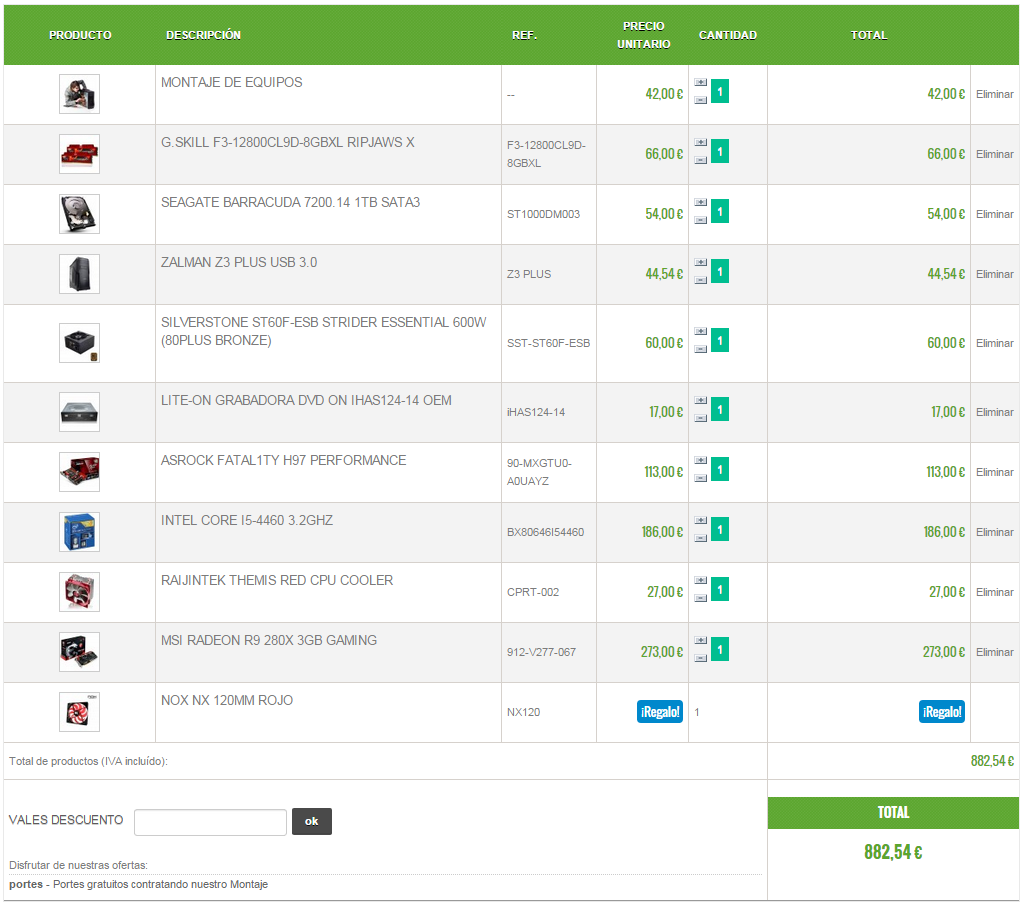Image resolution: width=1025 pixels, height=905 pixels.
Task: Click Eliminar for the G.Skill Ripjaws row
Action: 995,155
